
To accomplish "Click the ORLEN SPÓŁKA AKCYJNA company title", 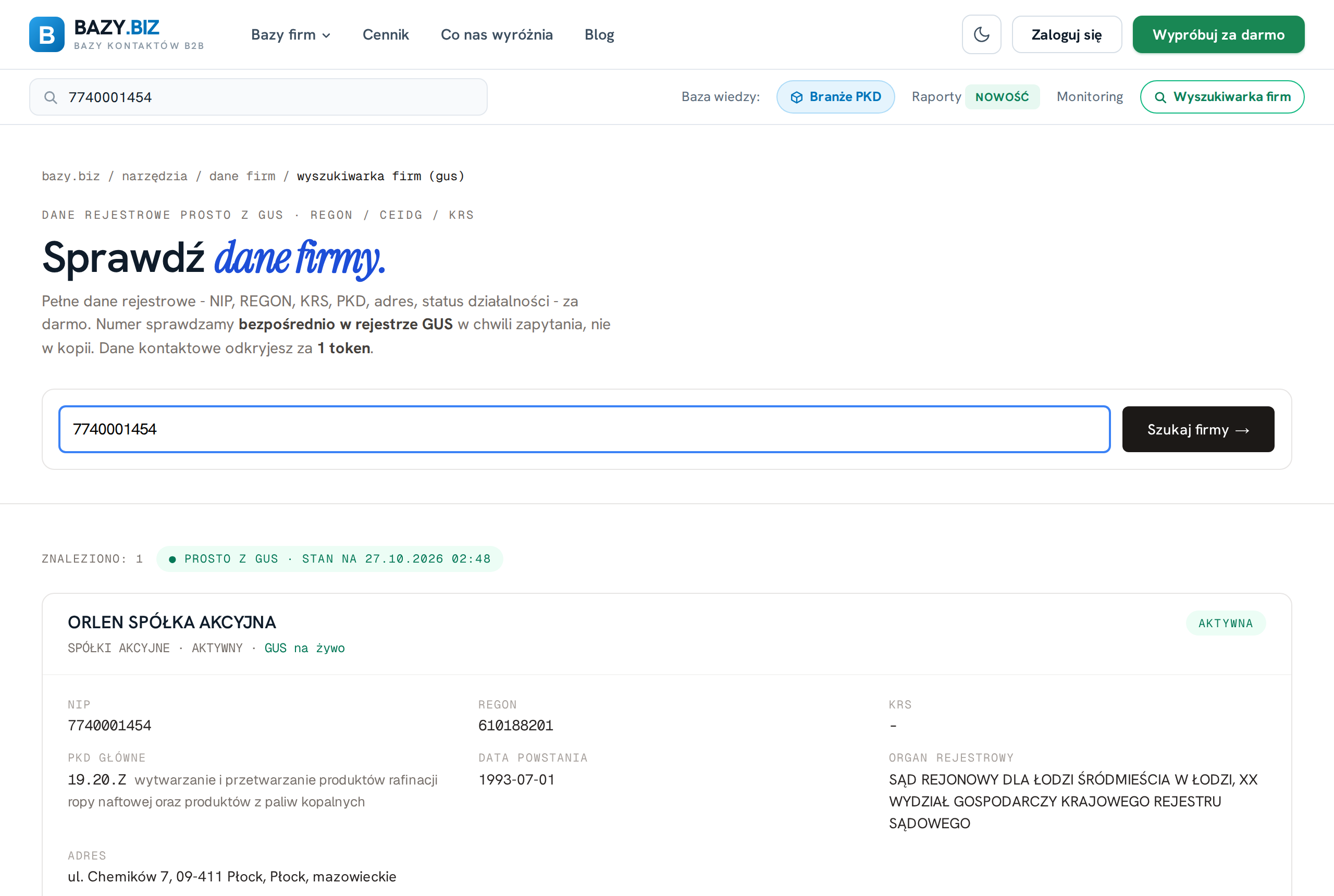I will click(172, 621).
